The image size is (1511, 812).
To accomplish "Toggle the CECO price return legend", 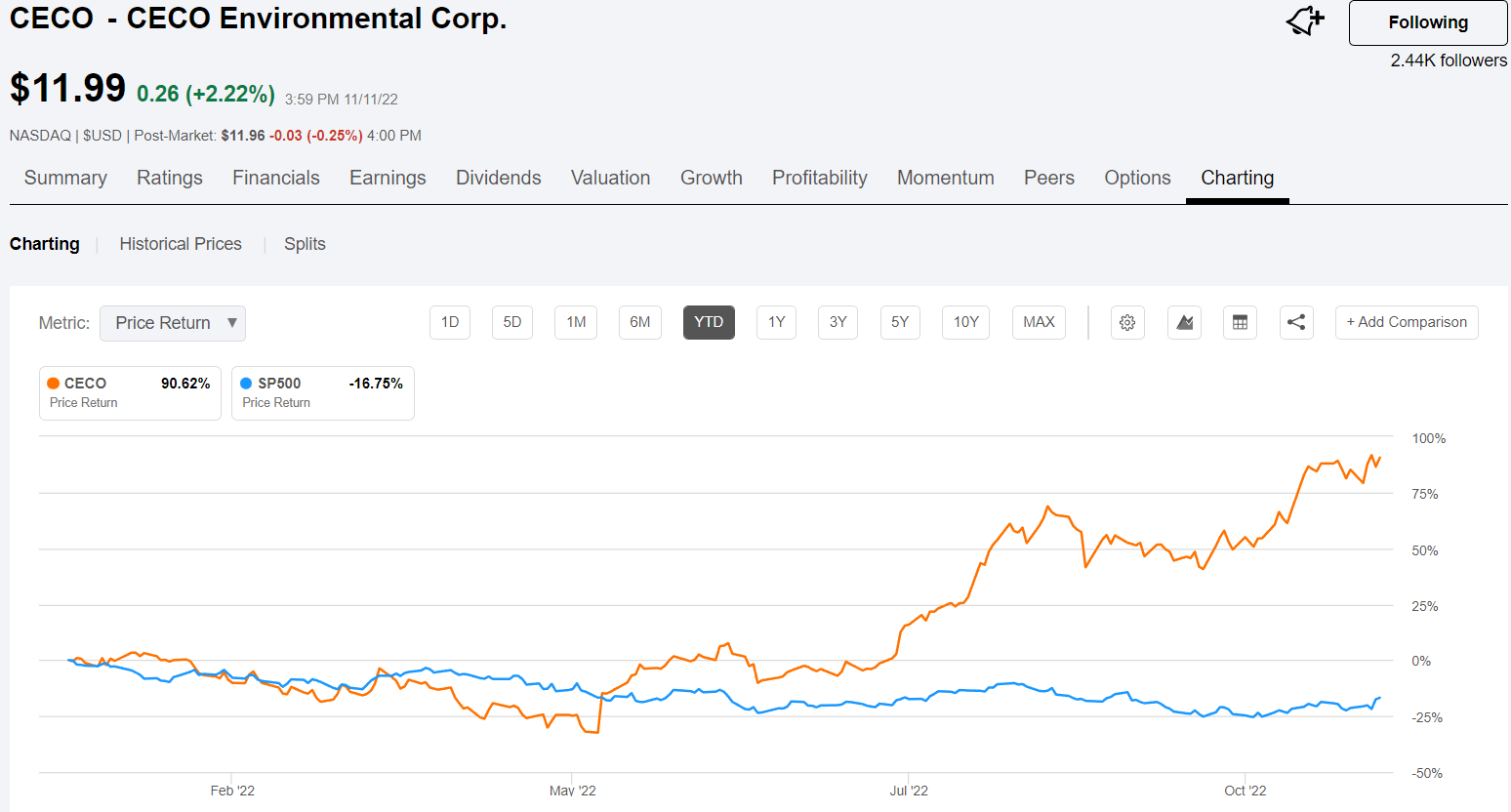I will [x=130, y=393].
